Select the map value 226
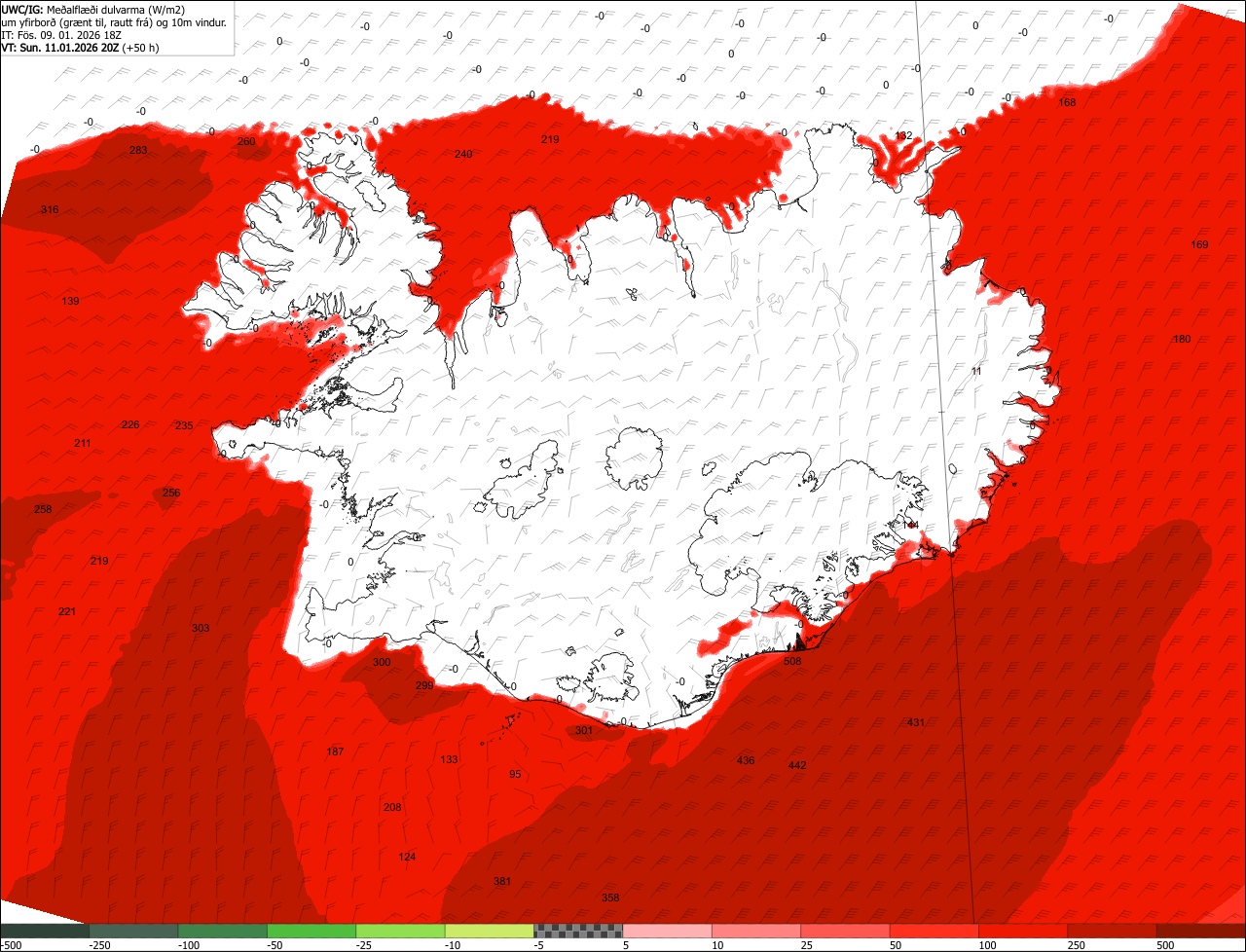The image size is (1246, 952). click(x=130, y=424)
